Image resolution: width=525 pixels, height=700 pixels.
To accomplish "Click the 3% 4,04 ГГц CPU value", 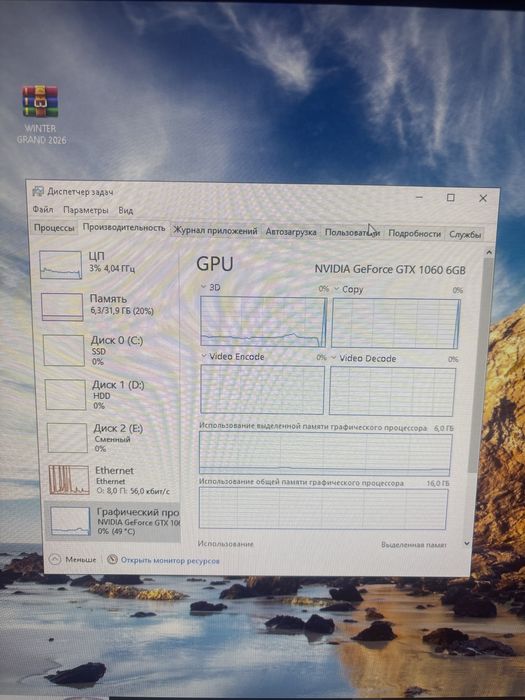I will point(112,268).
